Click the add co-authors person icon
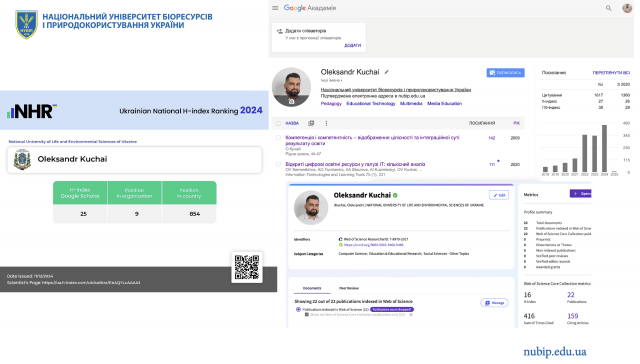640x364 pixels. 280,31
